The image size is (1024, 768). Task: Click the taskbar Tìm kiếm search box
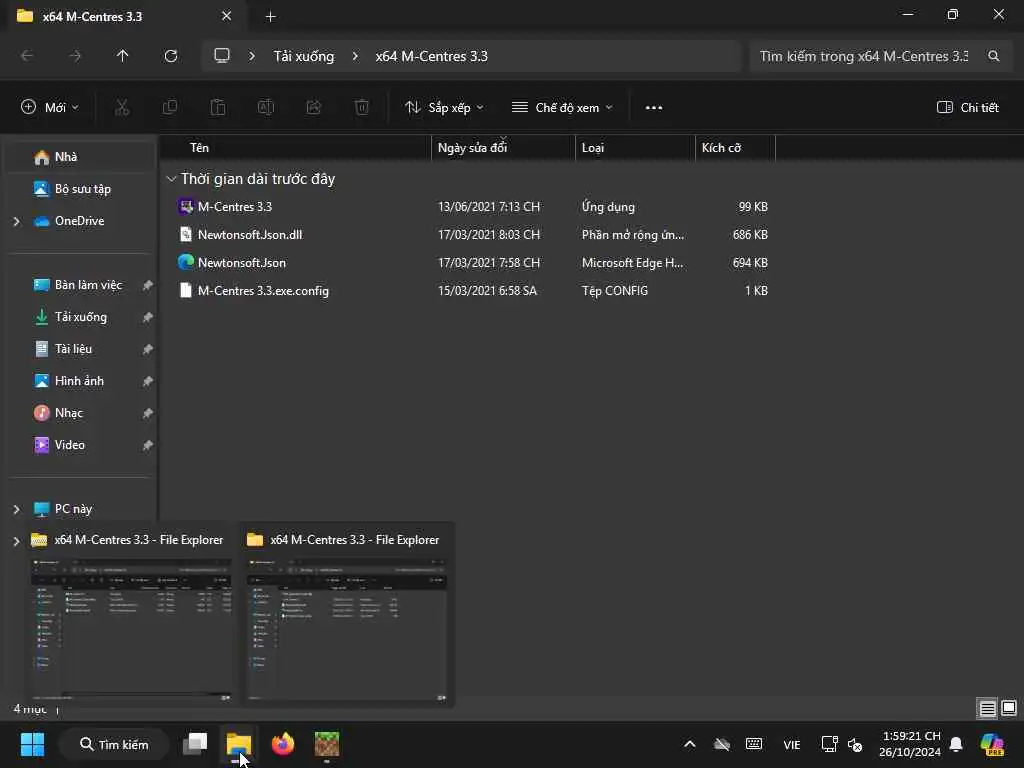(x=114, y=744)
